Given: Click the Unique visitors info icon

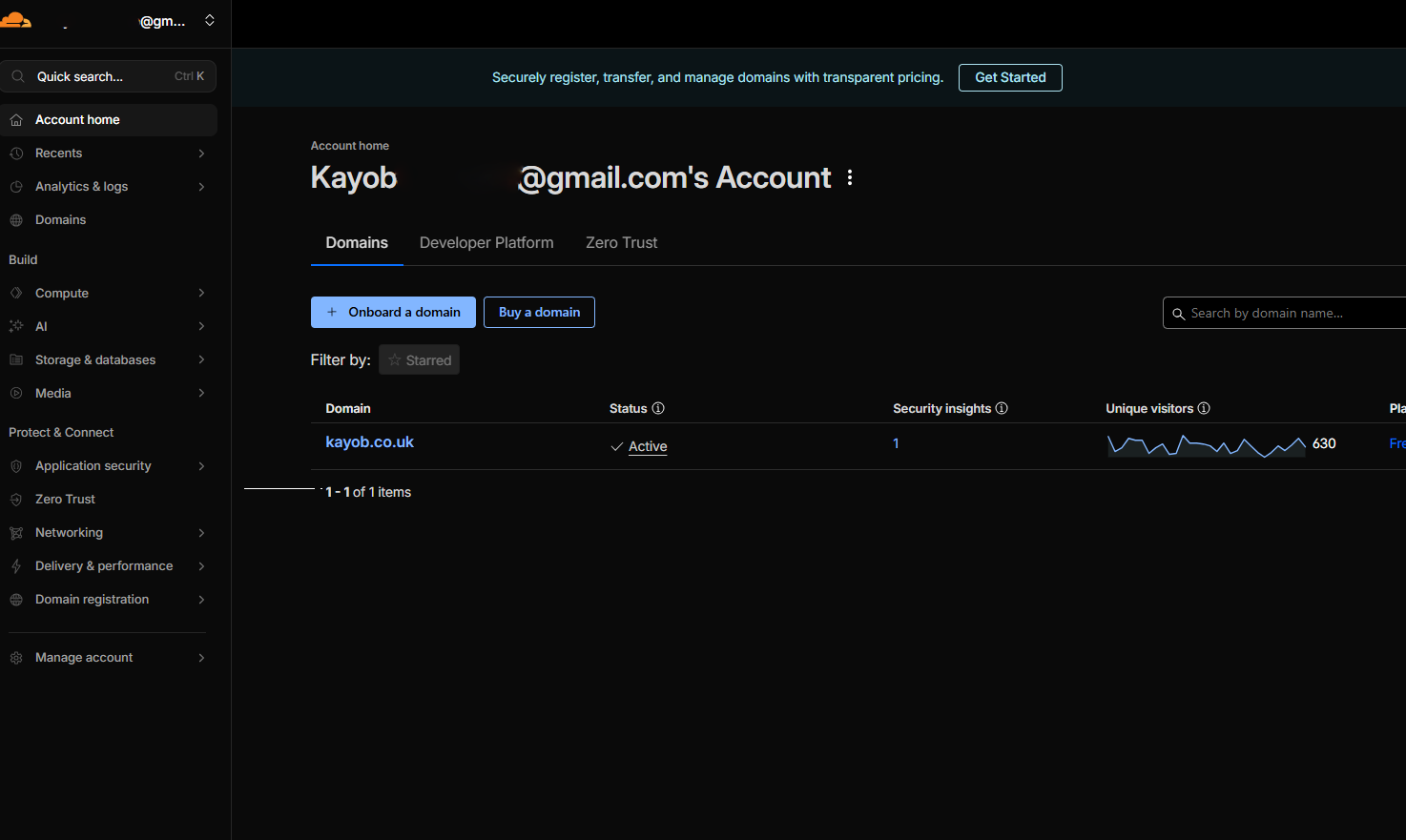Looking at the screenshot, I should (1204, 408).
